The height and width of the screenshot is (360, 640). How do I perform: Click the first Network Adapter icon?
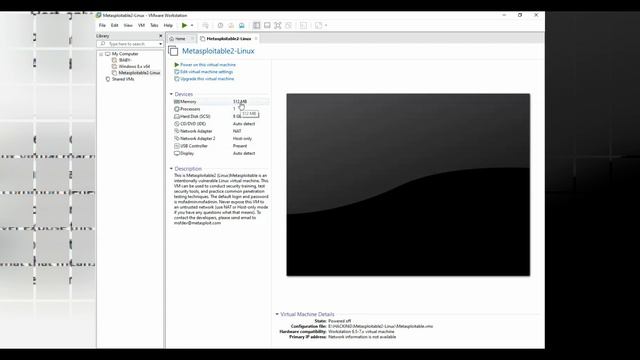177,131
